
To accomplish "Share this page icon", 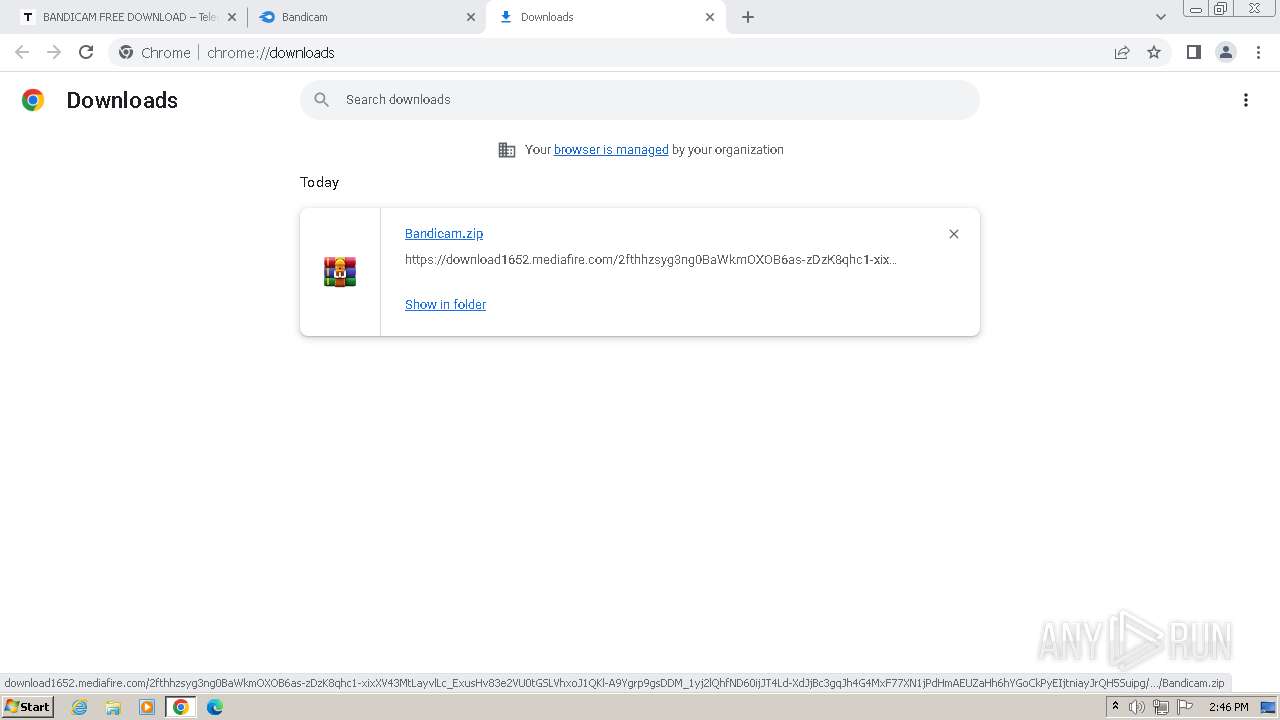I will (x=1122, y=52).
